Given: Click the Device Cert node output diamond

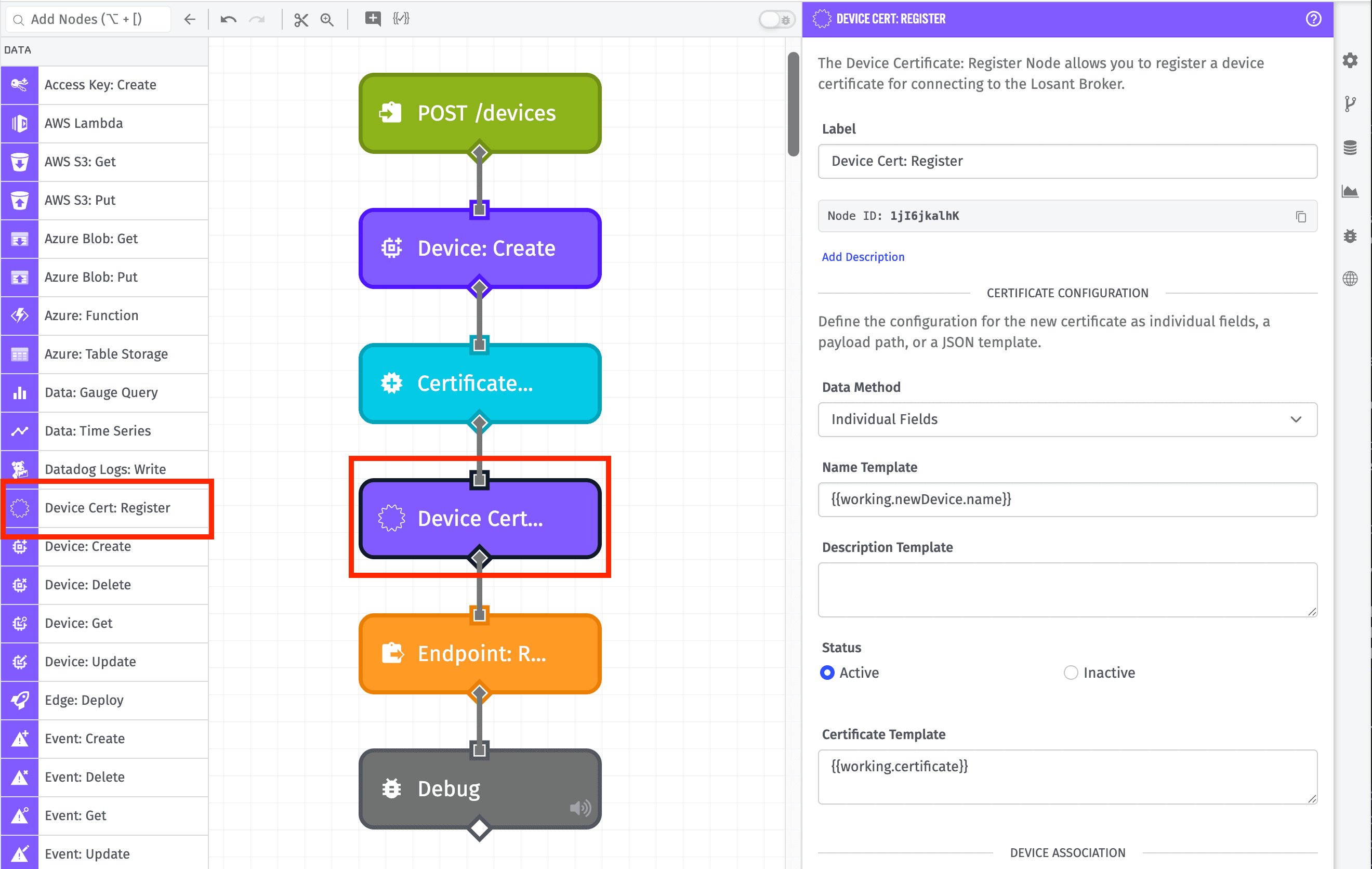Looking at the screenshot, I should click(x=479, y=558).
